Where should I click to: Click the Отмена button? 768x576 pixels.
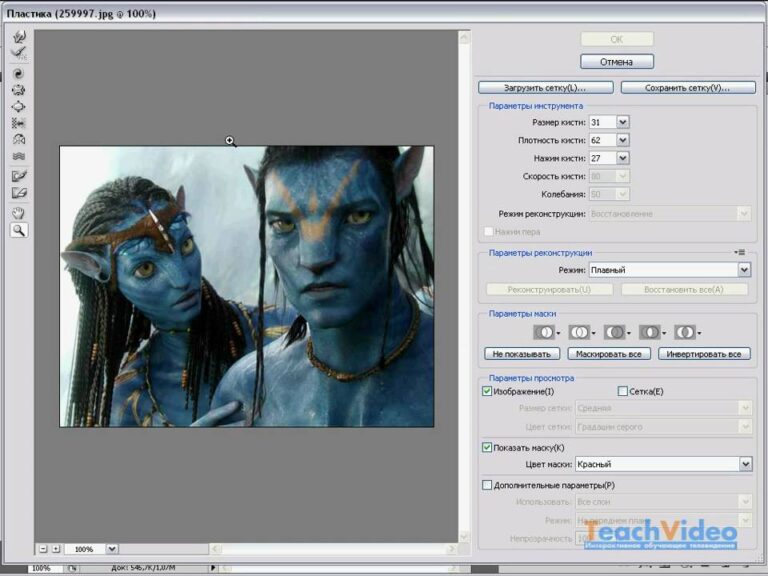617,62
